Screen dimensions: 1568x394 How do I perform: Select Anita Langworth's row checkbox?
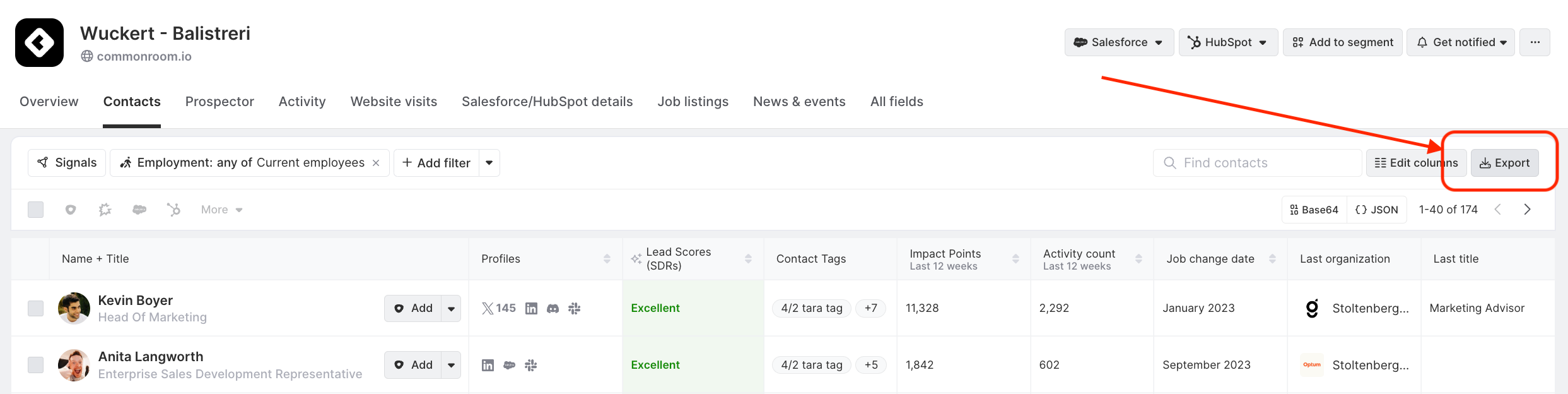(x=36, y=365)
